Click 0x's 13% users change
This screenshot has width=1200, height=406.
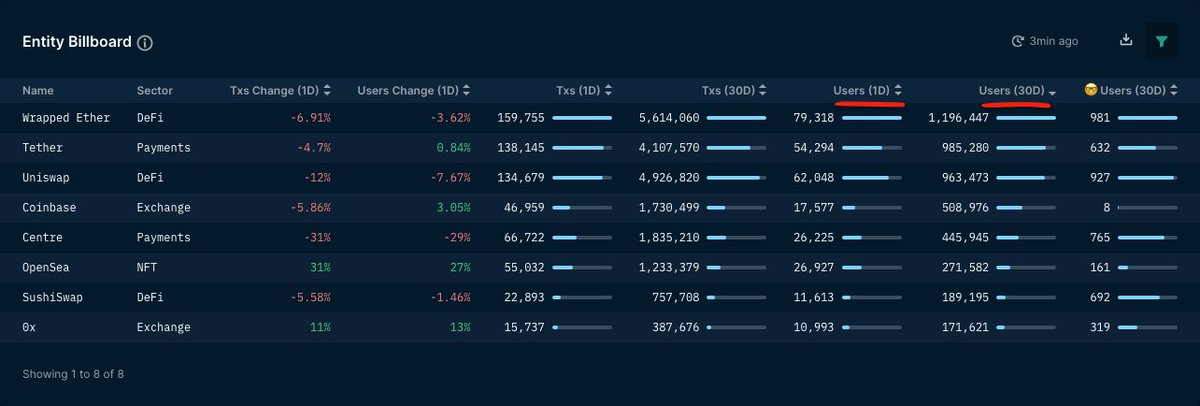(460, 328)
